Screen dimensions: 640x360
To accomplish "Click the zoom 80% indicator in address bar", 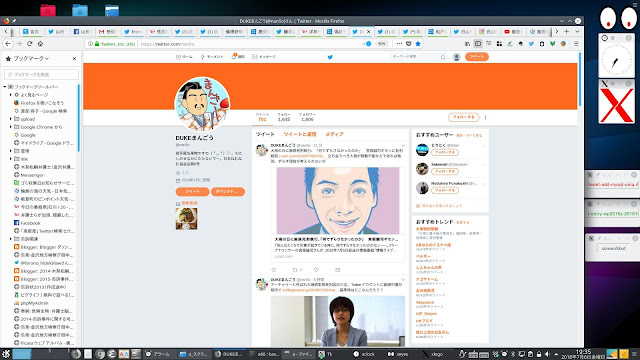I will tap(381, 44).
